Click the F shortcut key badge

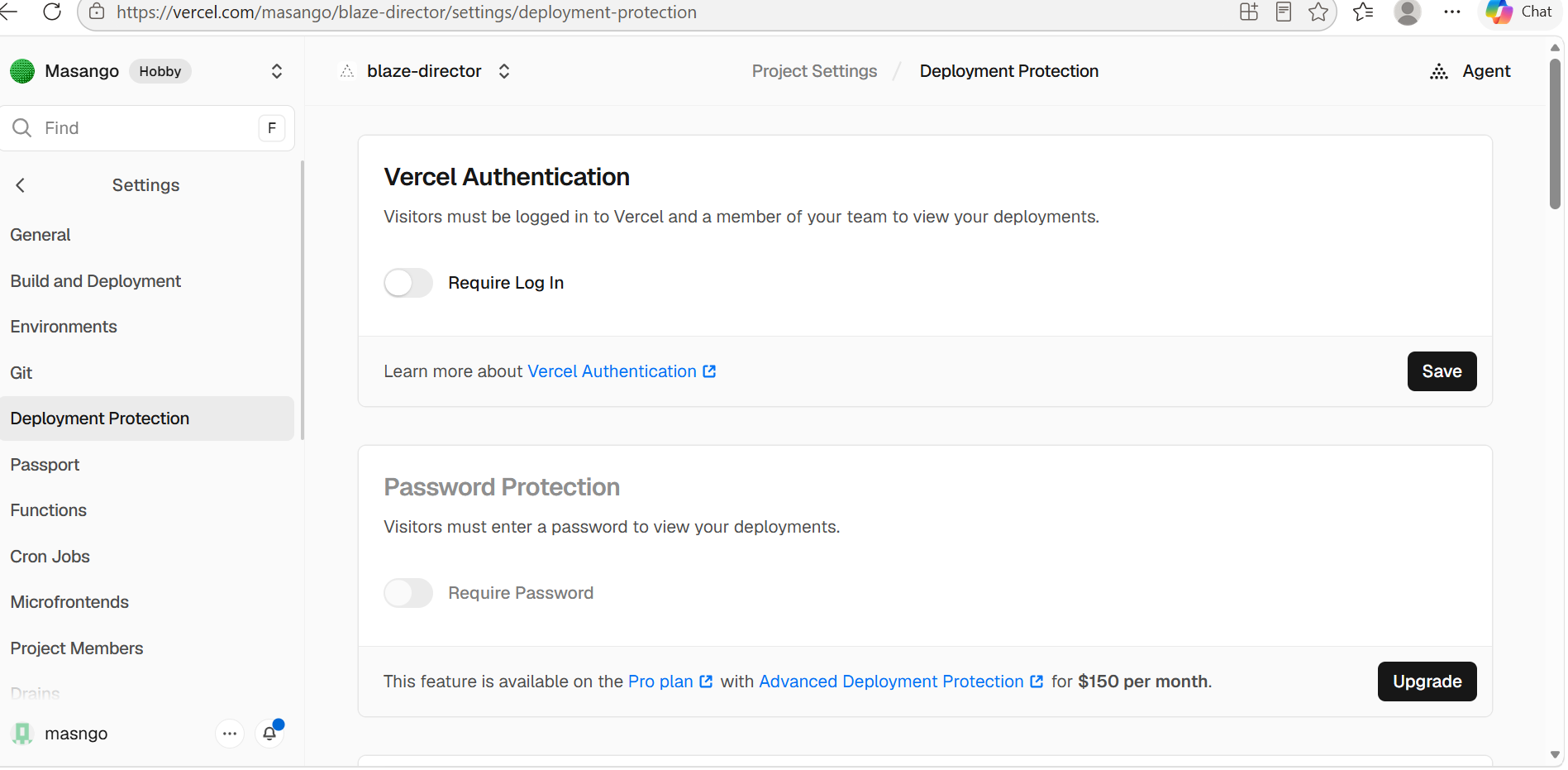pyautogui.click(x=272, y=128)
